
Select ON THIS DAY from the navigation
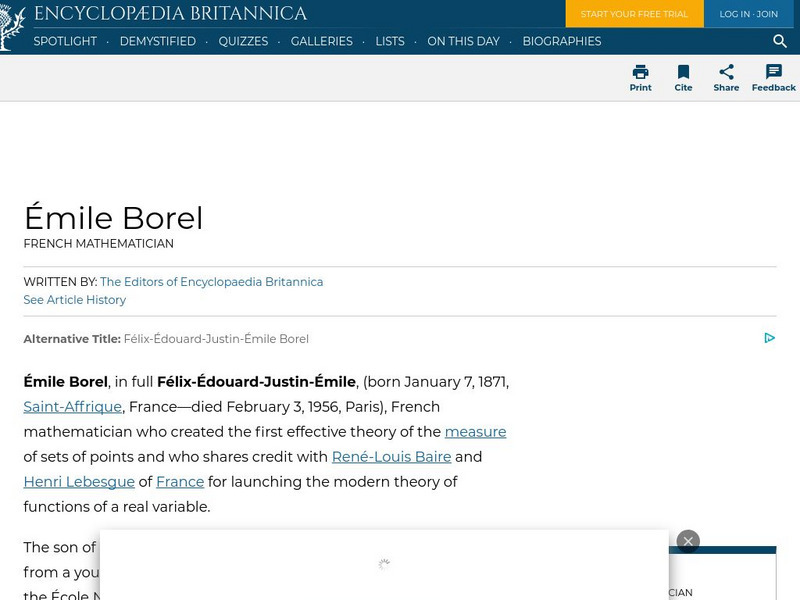pos(462,42)
